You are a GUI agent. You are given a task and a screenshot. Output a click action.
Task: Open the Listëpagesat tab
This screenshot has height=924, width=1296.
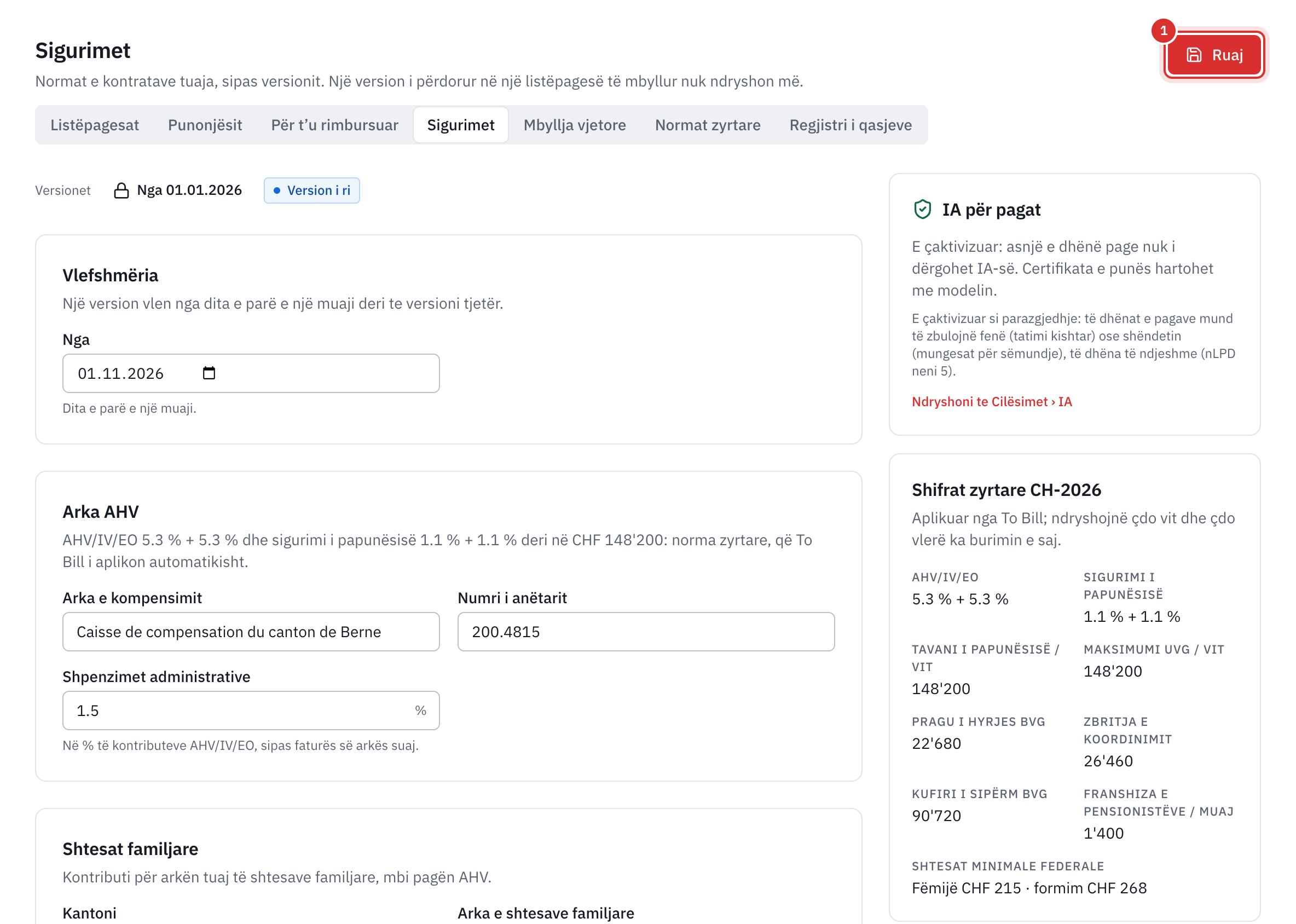95,125
